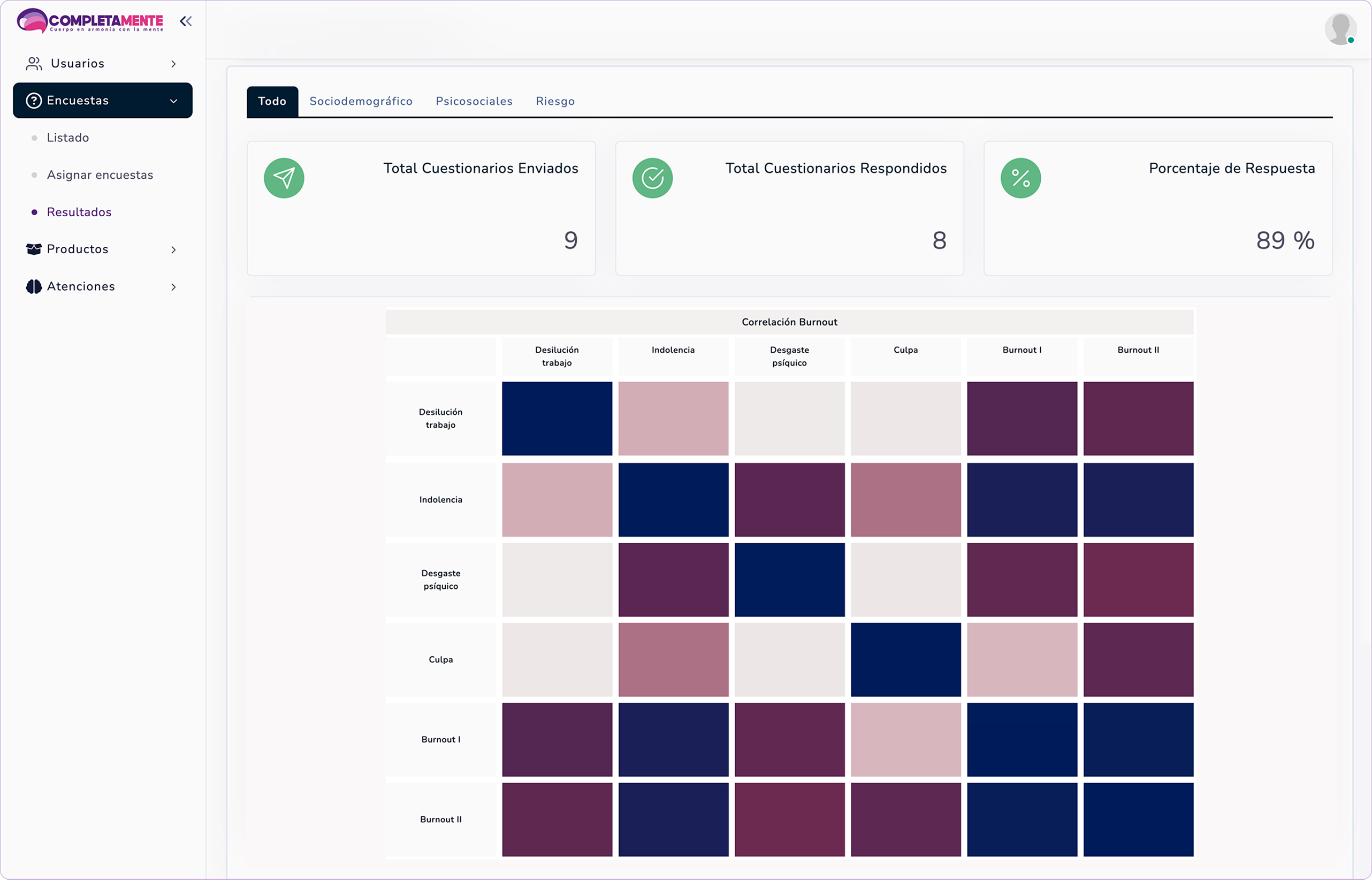Click the Usuarios people icon

click(x=34, y=63)
